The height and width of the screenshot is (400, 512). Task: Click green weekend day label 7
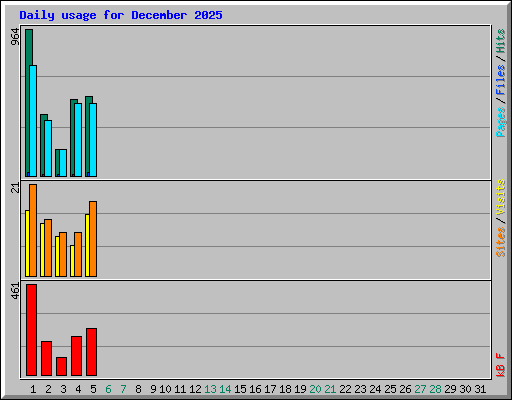[x=123, y=389]
